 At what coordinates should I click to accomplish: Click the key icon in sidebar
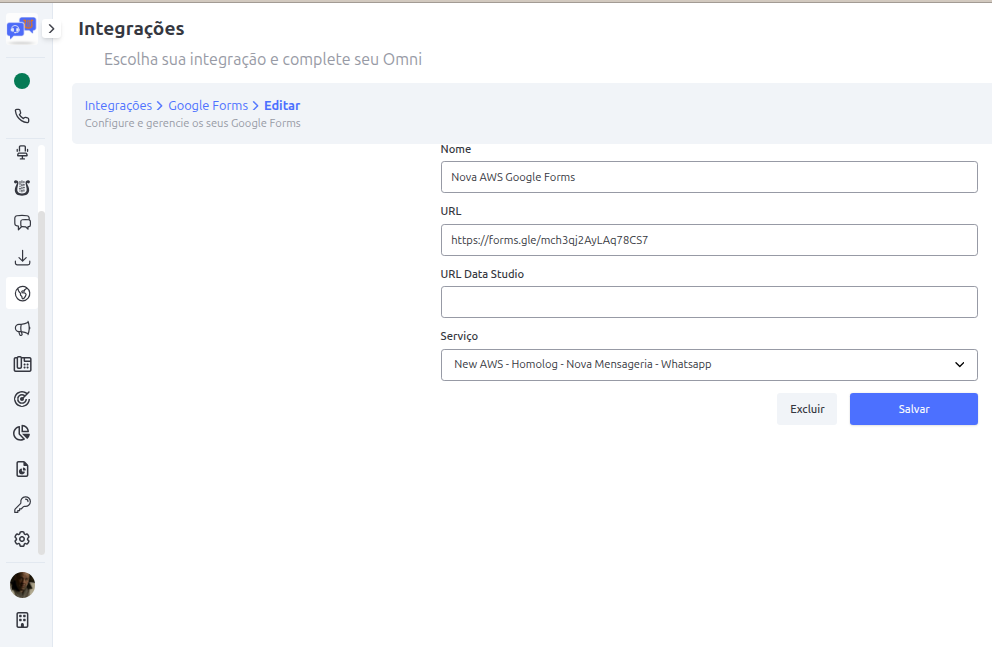(x=22, y=504)
